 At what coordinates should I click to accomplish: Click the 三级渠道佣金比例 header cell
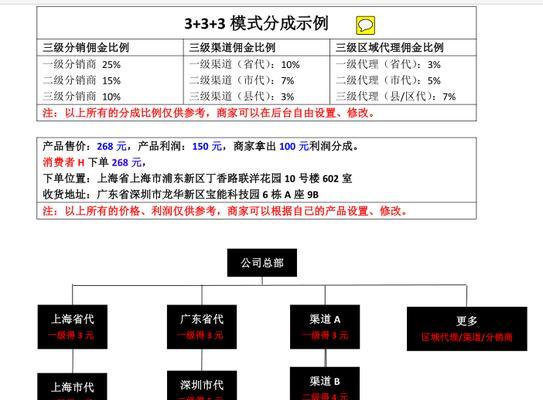coord(257,47)
